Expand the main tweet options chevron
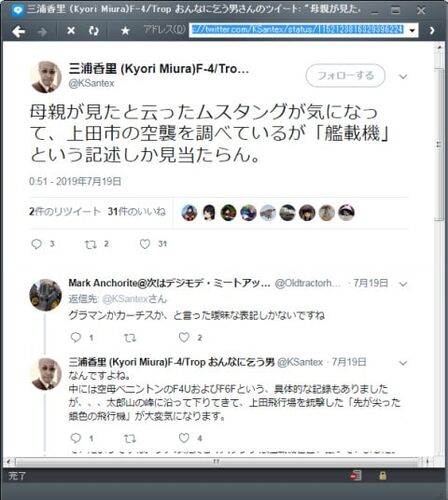 click(x=403, y=77)
